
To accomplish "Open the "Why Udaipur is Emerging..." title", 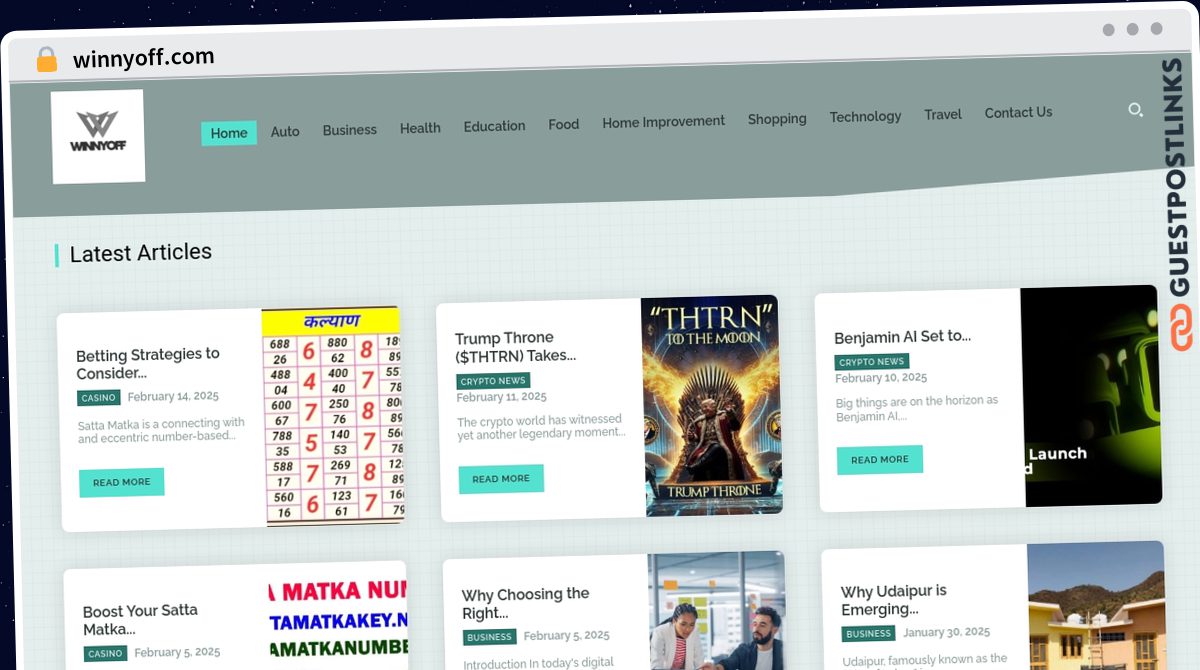I will click(x=894, y=600).
